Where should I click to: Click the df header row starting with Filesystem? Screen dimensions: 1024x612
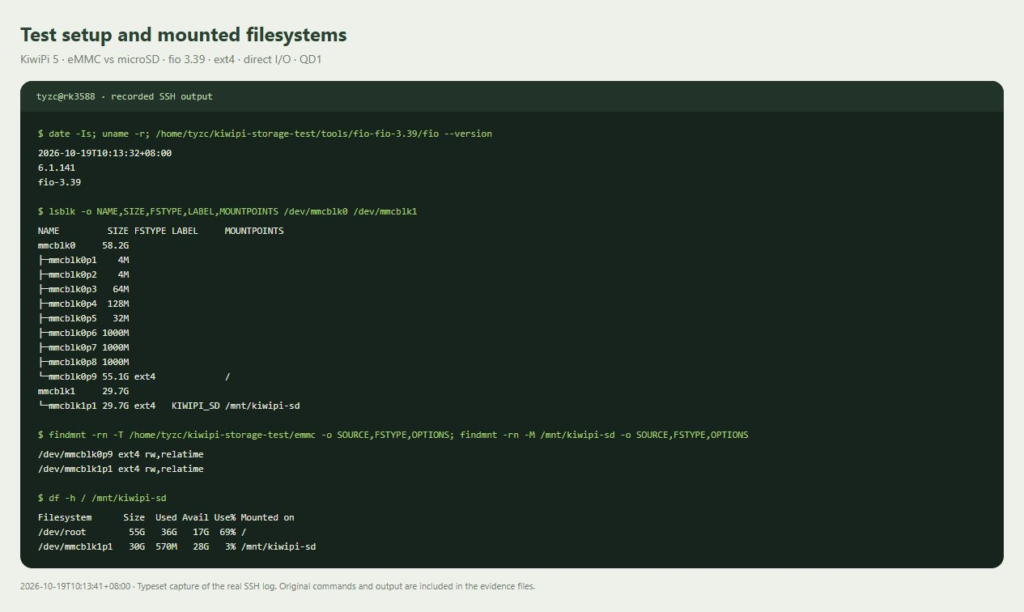(x=166, y=518)
